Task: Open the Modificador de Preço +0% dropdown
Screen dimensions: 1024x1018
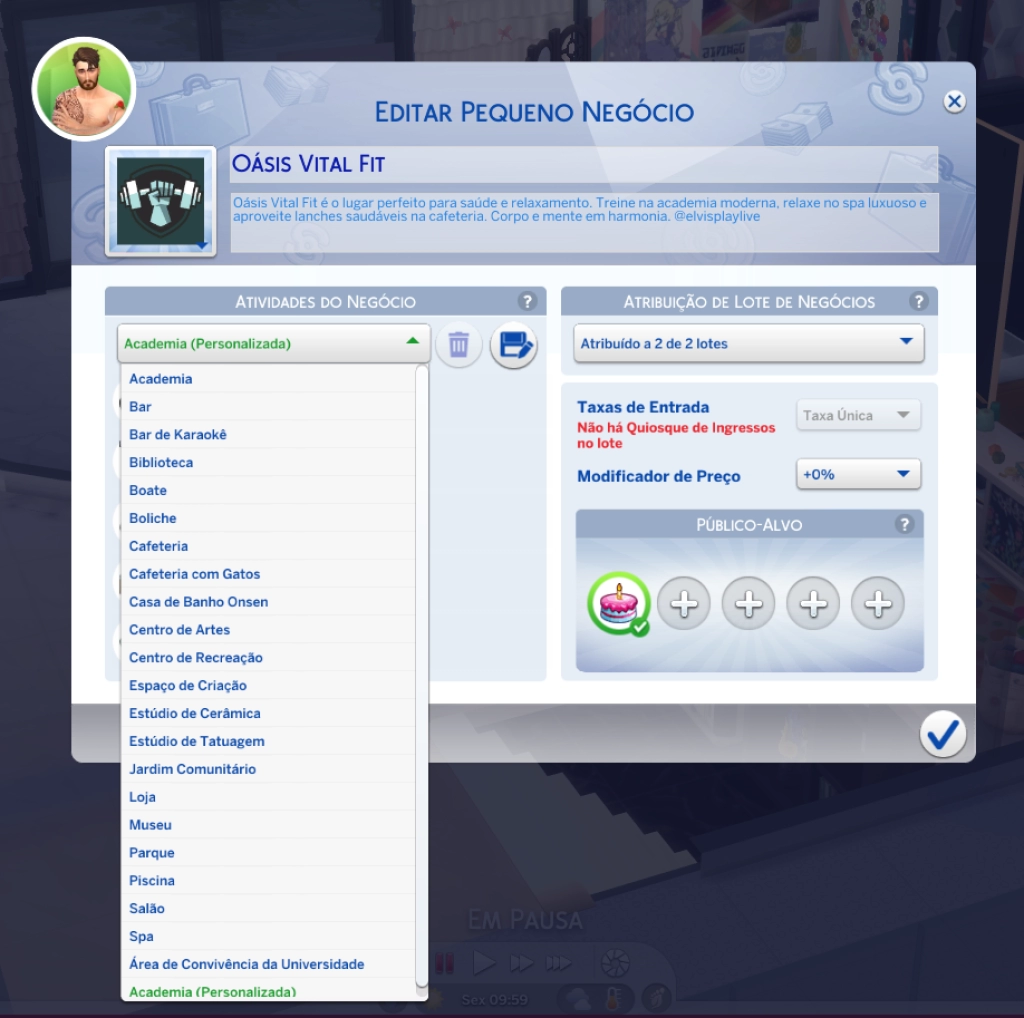Action: [x=858, y=474]
